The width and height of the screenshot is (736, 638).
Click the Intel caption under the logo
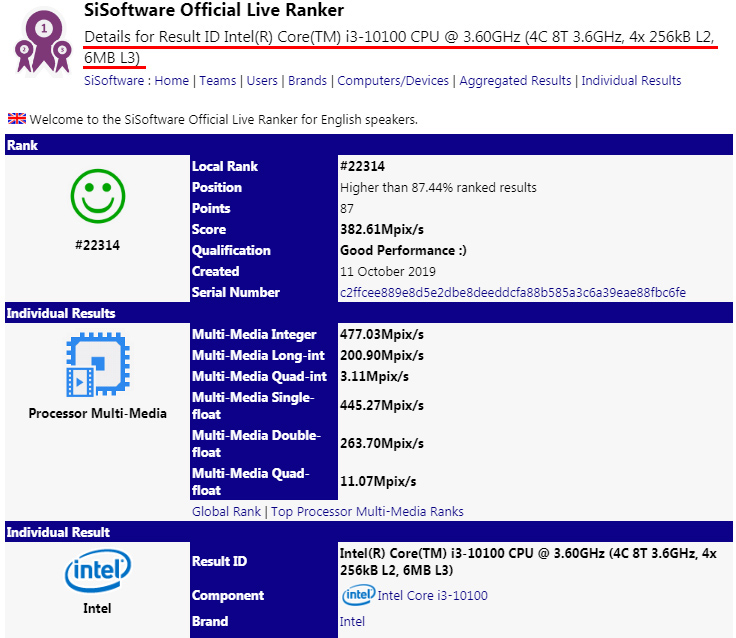(97, 608)
